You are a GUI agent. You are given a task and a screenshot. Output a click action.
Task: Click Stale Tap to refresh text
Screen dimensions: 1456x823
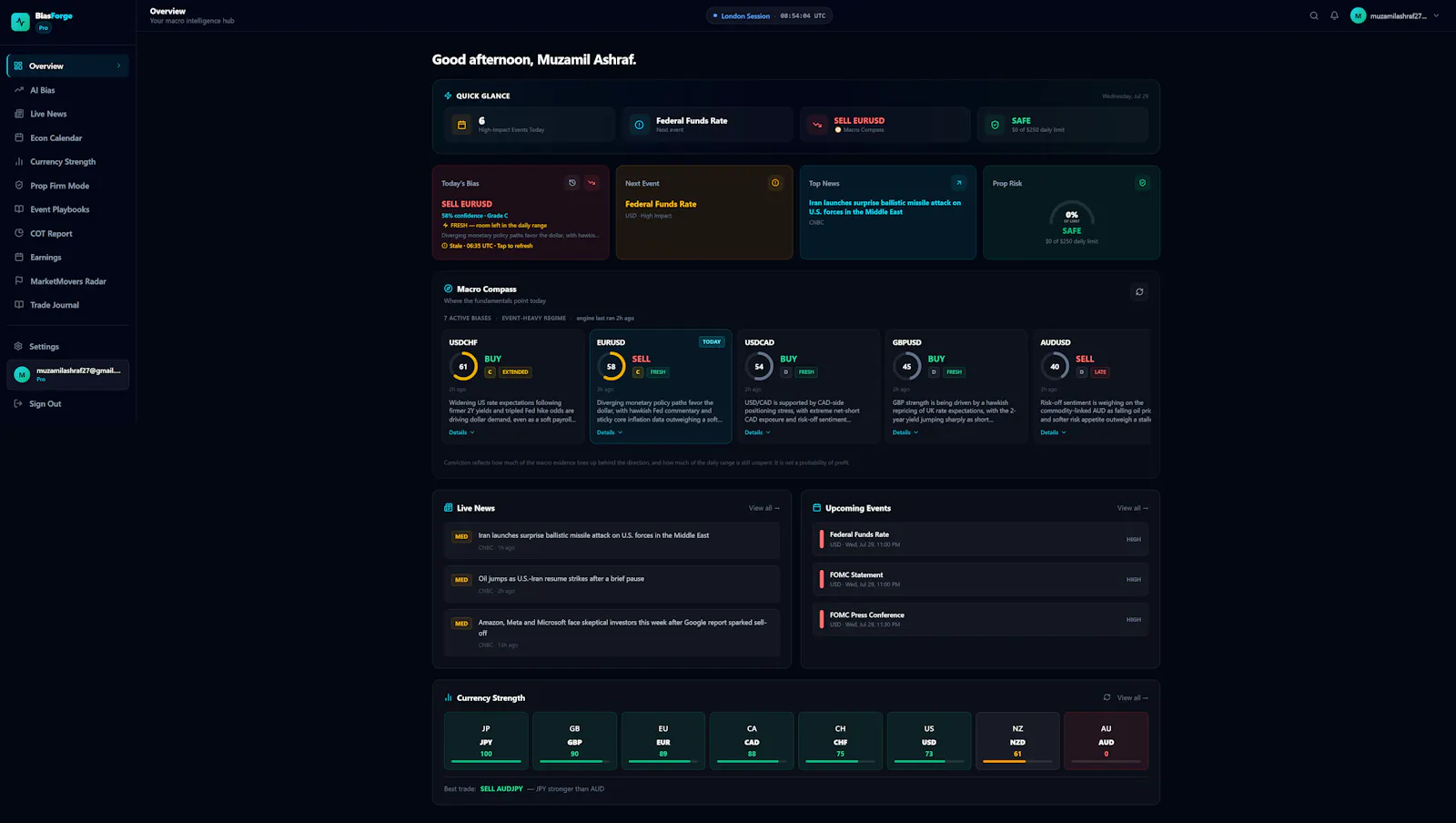(x=488, y=246)
